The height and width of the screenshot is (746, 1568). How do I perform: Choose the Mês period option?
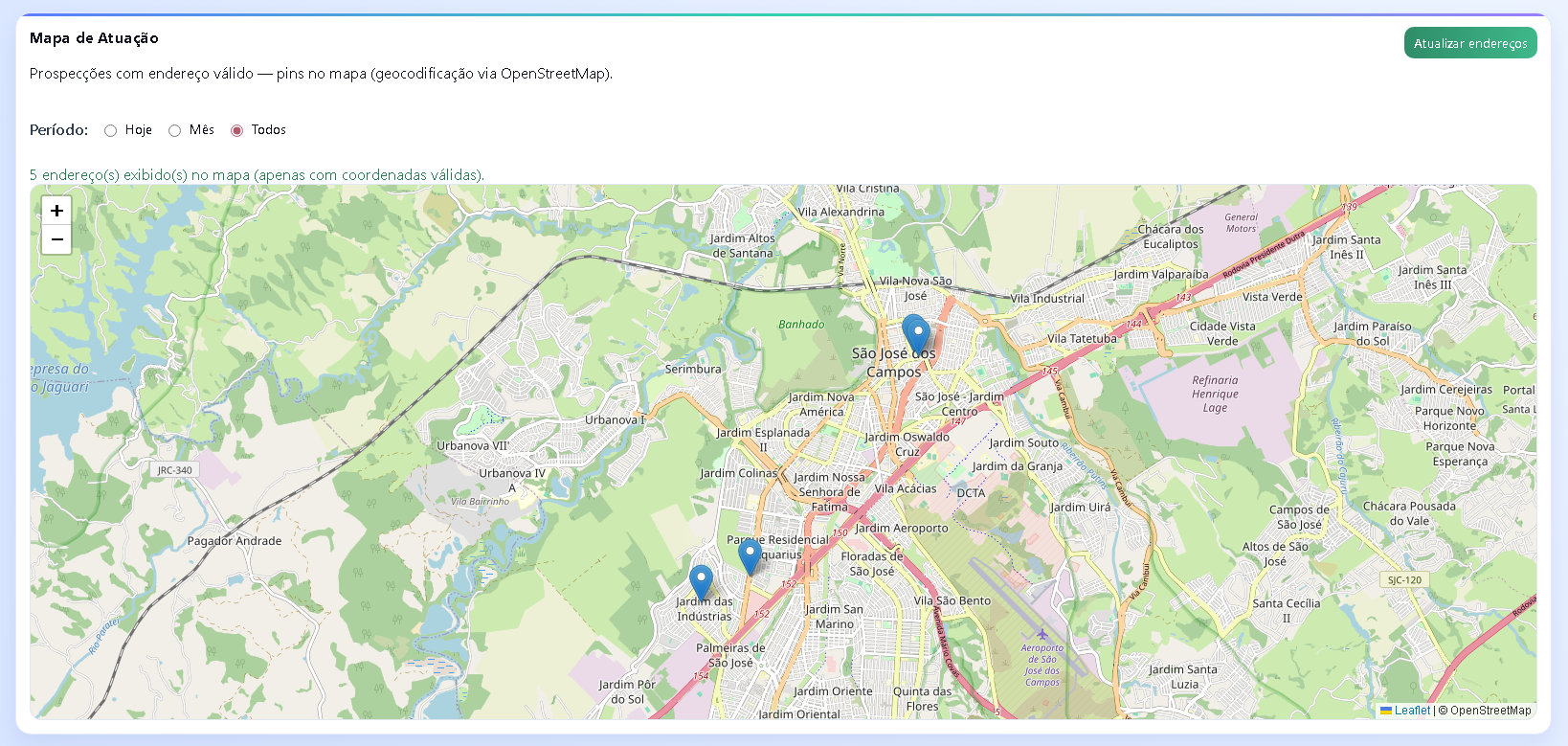(175, 130)
